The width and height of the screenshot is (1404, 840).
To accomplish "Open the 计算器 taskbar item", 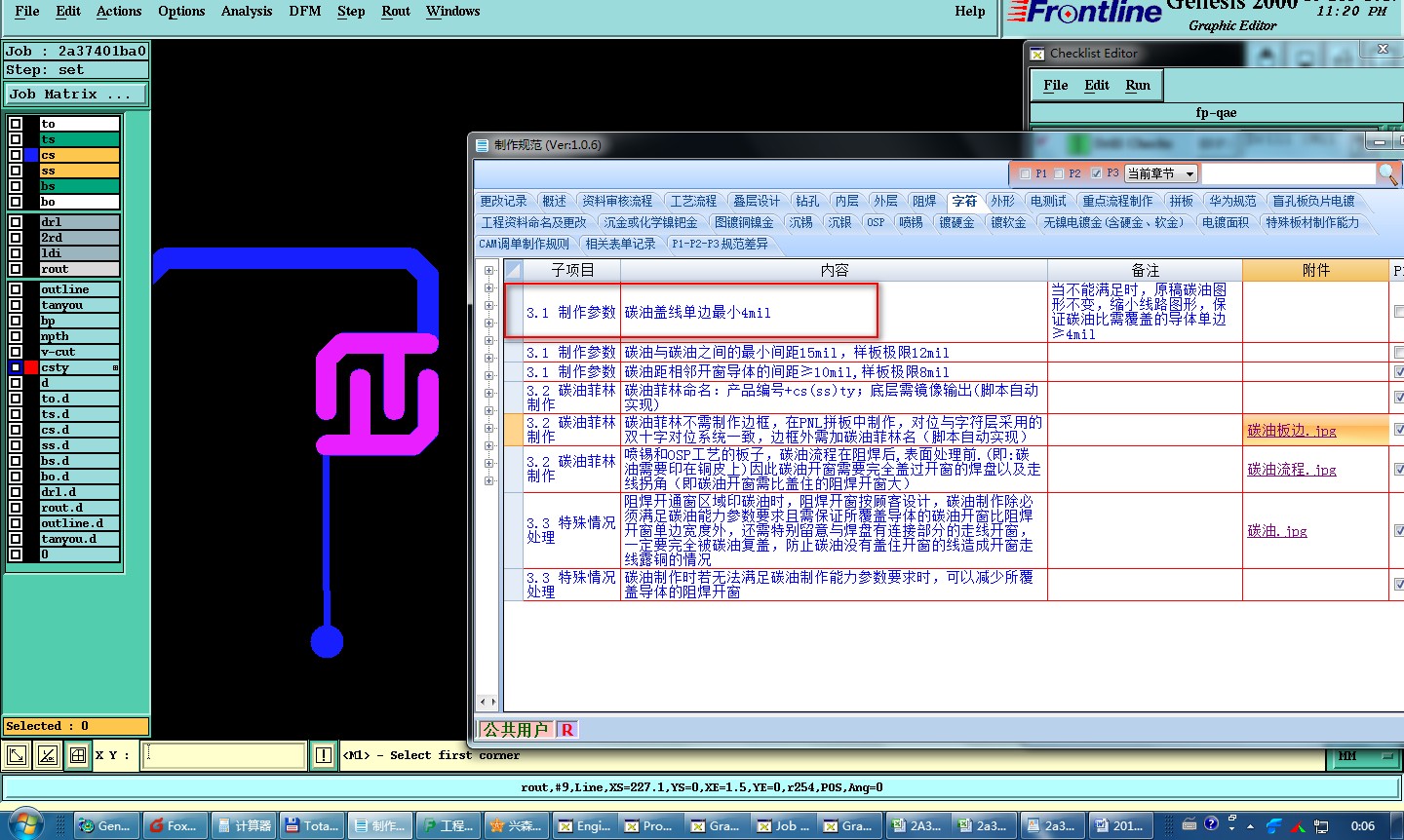I will coord(244,825).
